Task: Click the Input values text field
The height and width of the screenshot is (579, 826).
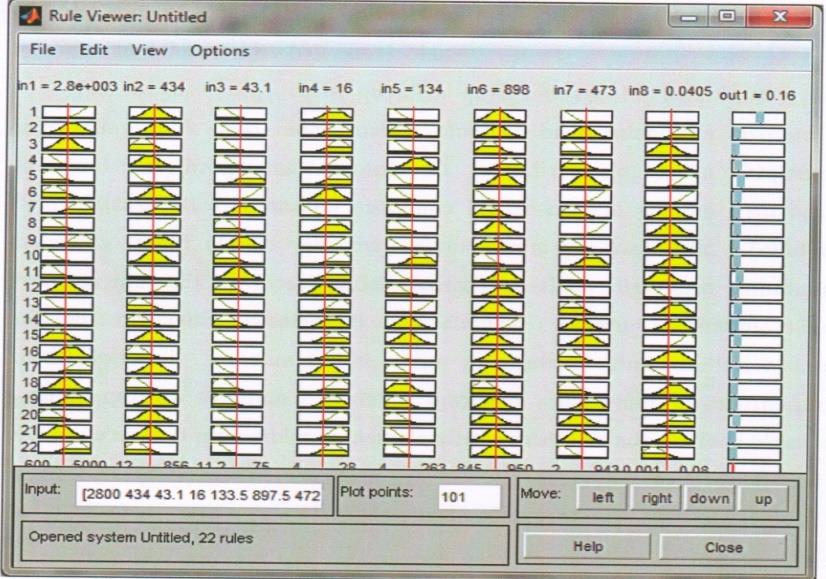Action: [x=199, y=496]
